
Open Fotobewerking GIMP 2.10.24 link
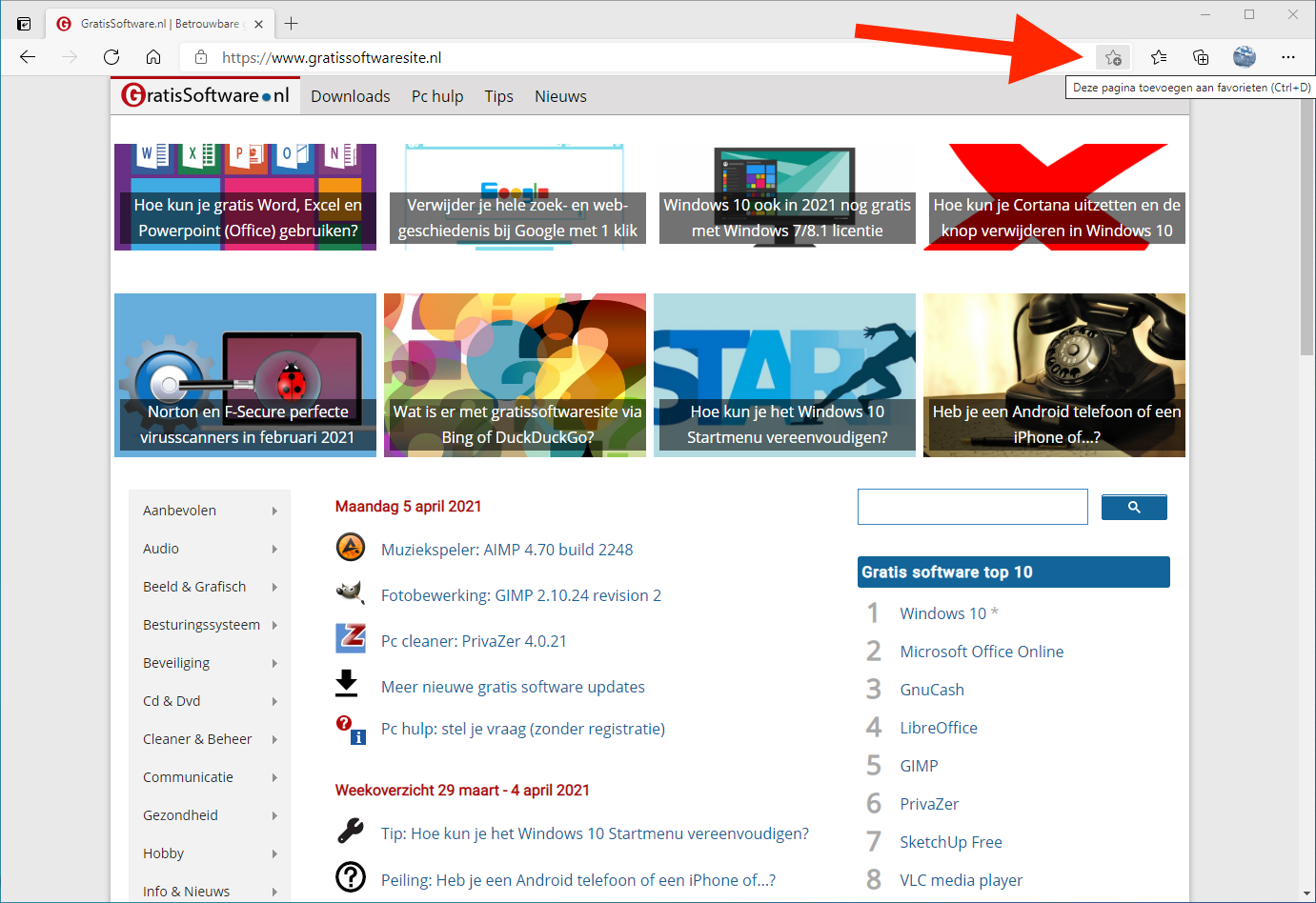520,595
